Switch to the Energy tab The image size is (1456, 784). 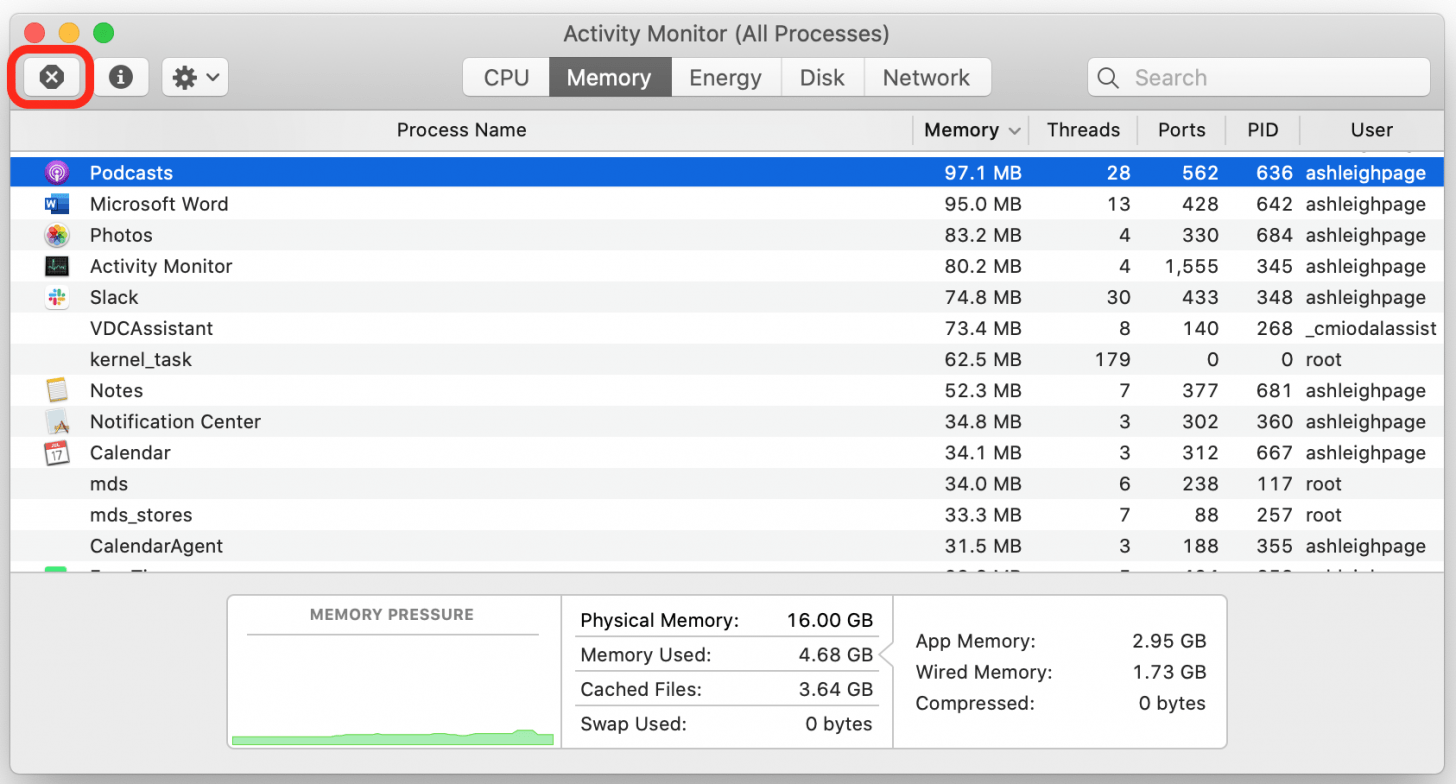[x=725, y=78]
